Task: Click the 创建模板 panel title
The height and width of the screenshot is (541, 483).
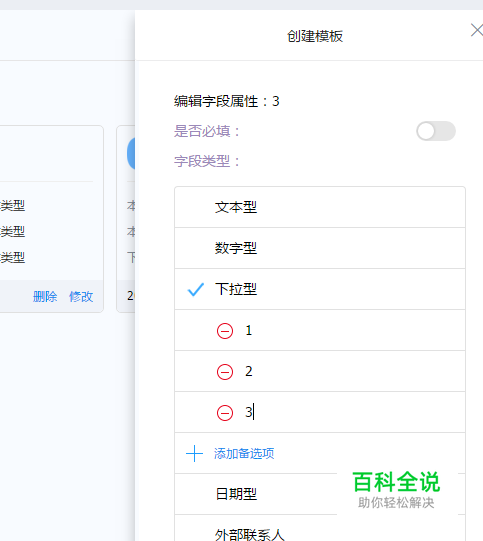Action: pos(315,36)
